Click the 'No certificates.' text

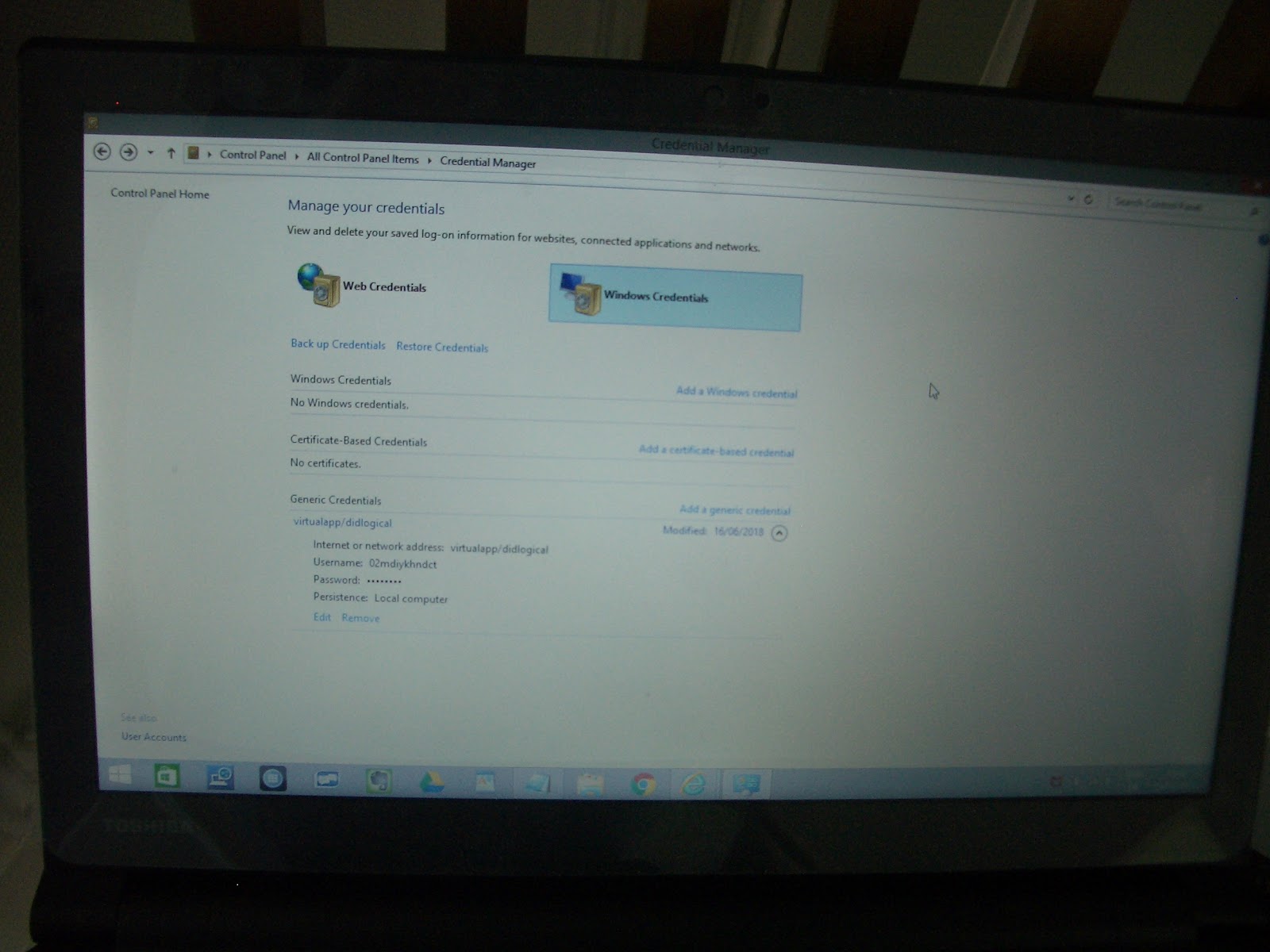tap(325, 463)
